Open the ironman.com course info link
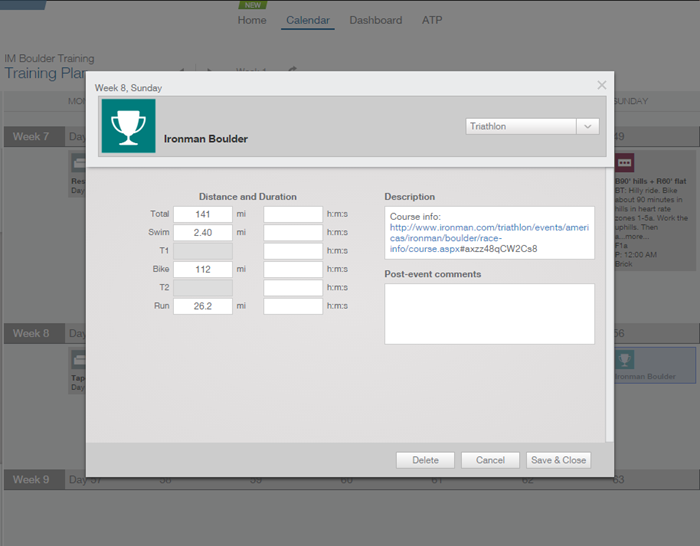700x546 pixels. [489, 238]
